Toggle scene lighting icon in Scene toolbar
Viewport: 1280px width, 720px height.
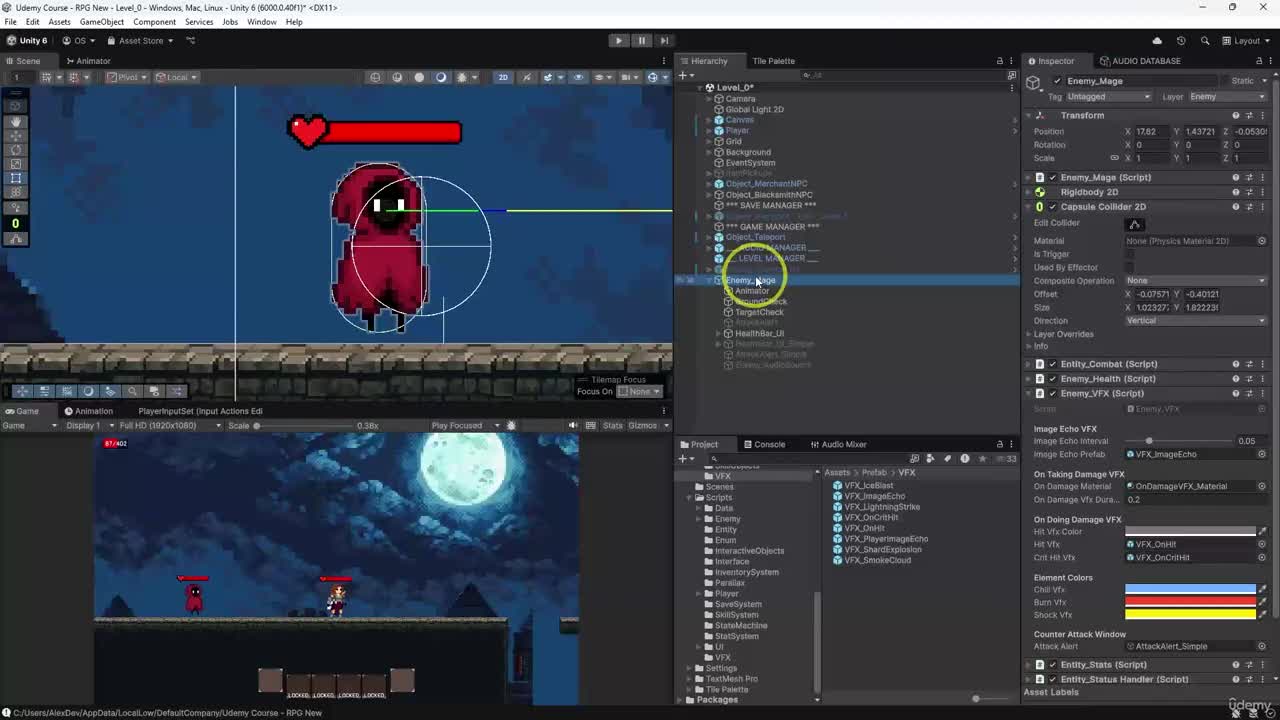(x=525, y=77)
